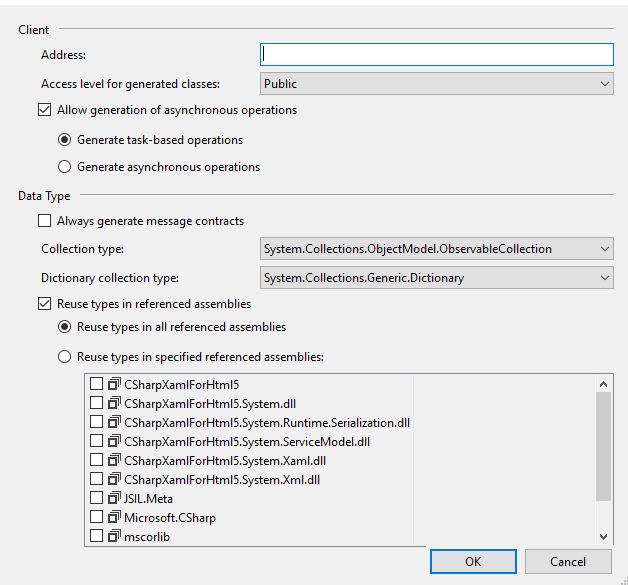Click assembly icon beside System.Runtime.Serialization.dll
The height and width of the screenshot is (585, 628).
pos(114,422)
